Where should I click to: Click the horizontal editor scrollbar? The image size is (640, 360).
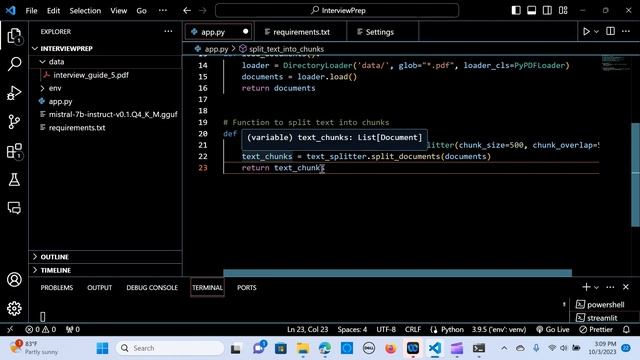click(397, 273)
